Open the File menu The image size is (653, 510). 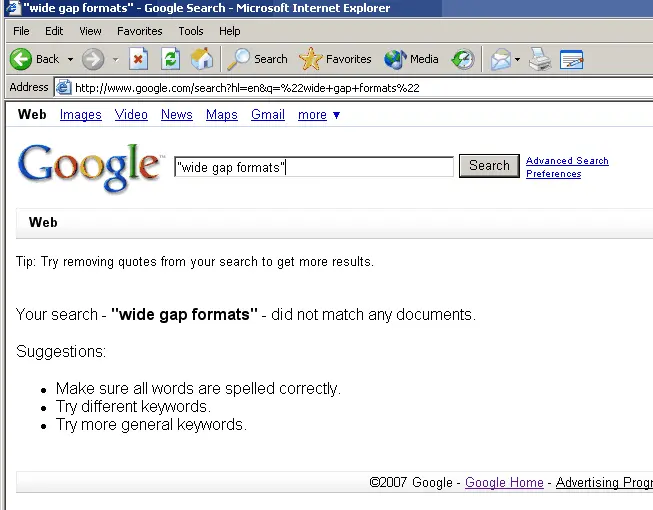tap(21, 31)
